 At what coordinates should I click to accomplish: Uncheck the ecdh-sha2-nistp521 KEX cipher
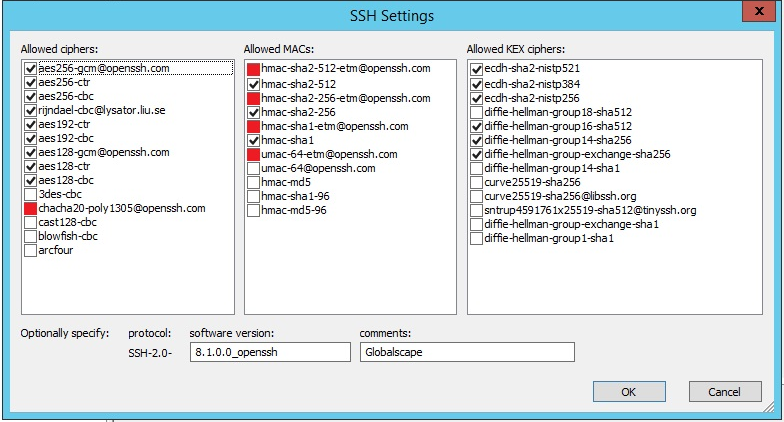[x=477, y=69]
